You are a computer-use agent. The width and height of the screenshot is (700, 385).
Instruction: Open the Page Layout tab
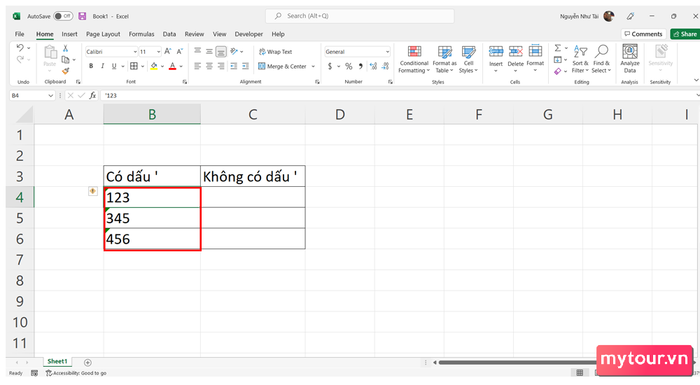(x=103, y=34)
